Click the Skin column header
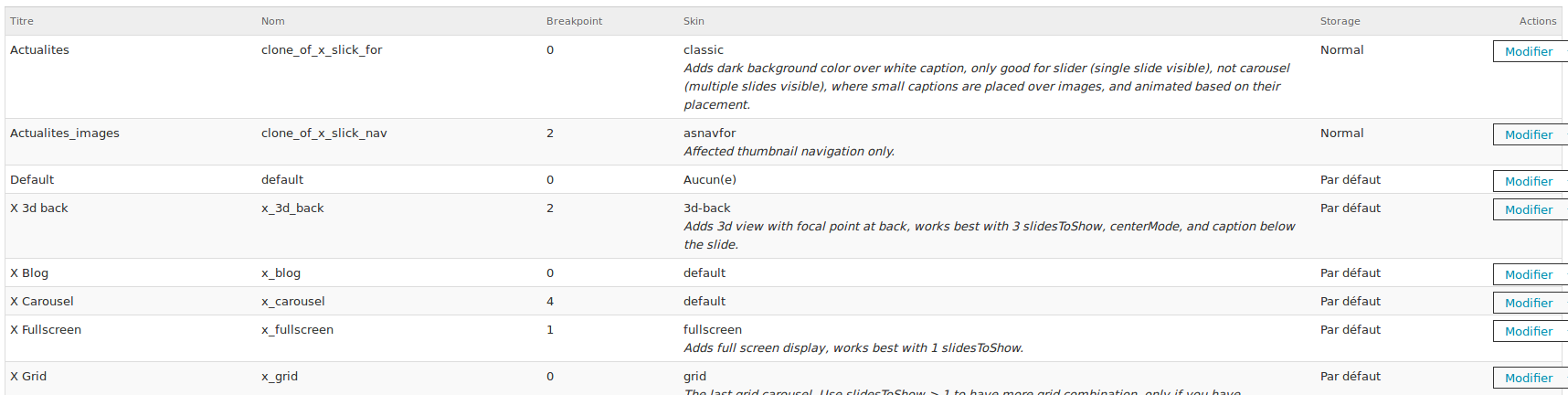The width and height of the screenshot is (1568, 395). (694, 21)
